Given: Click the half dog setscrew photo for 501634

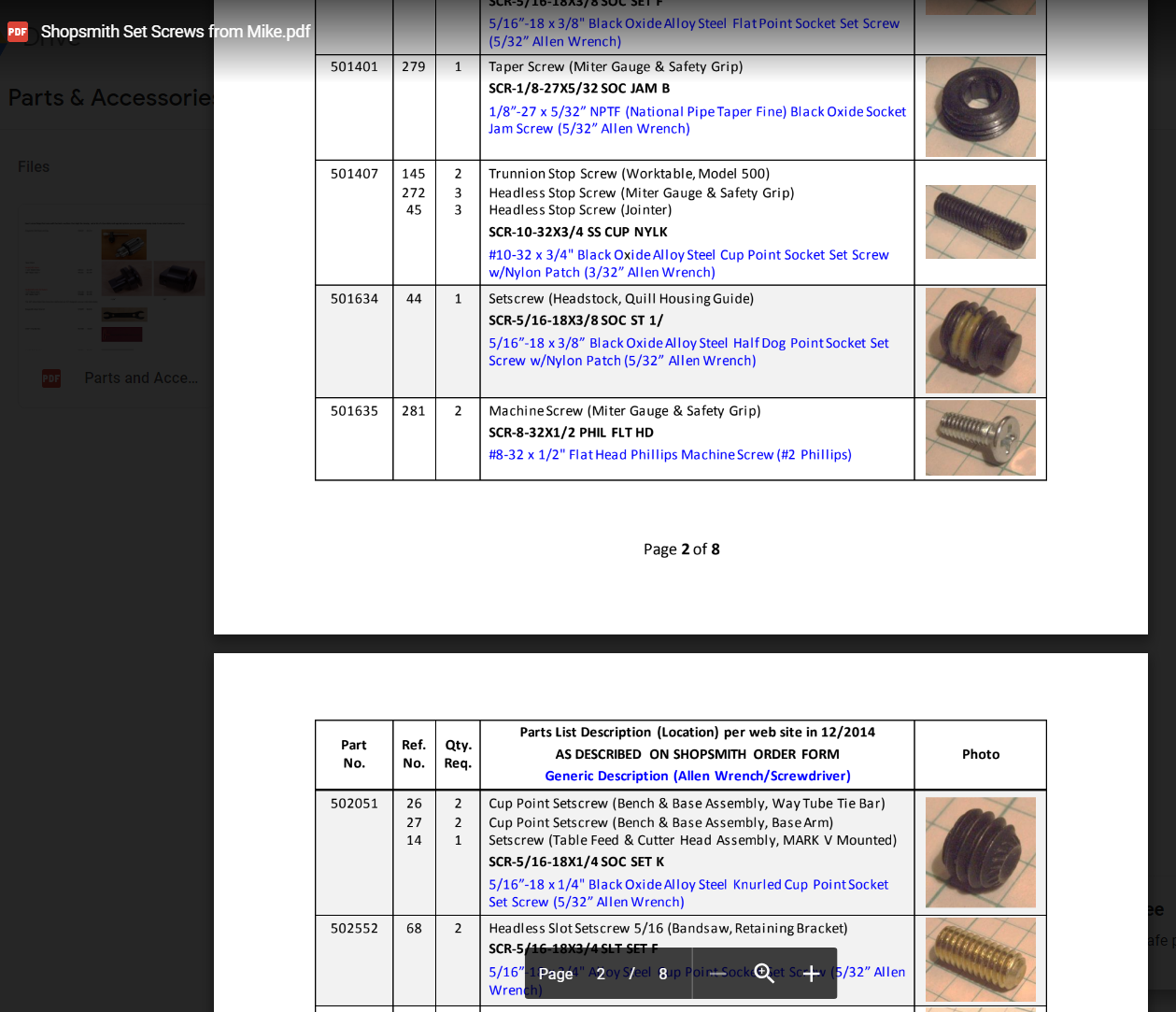Looking at the screenshot, I should (980, 340).
